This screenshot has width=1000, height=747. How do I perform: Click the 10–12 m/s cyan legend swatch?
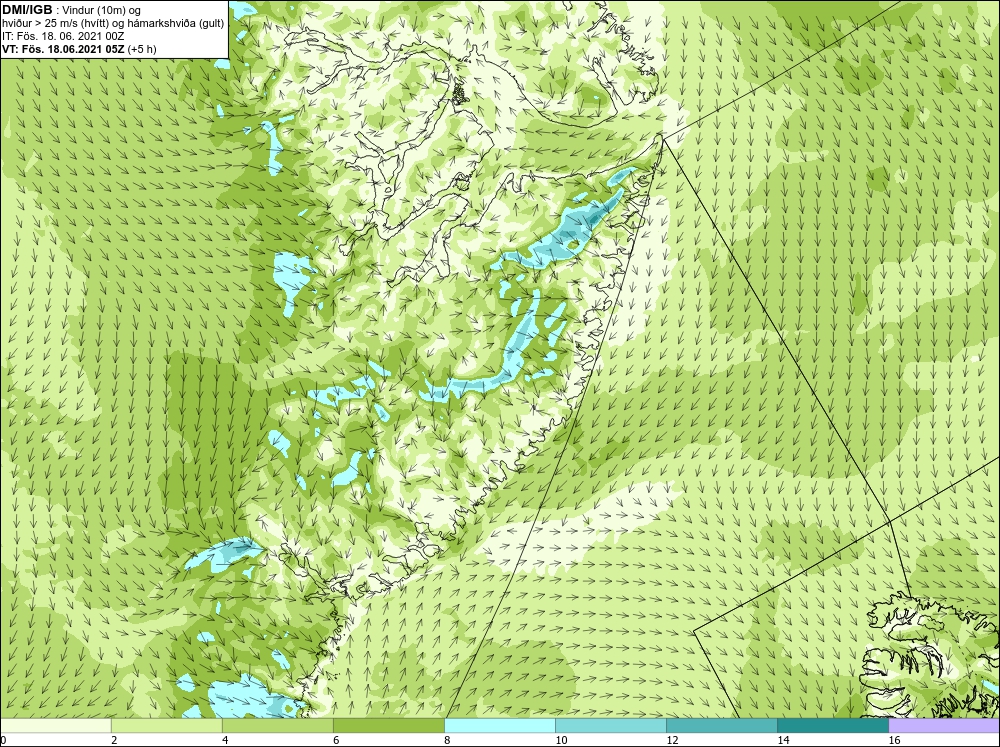[x=611, y=726]
